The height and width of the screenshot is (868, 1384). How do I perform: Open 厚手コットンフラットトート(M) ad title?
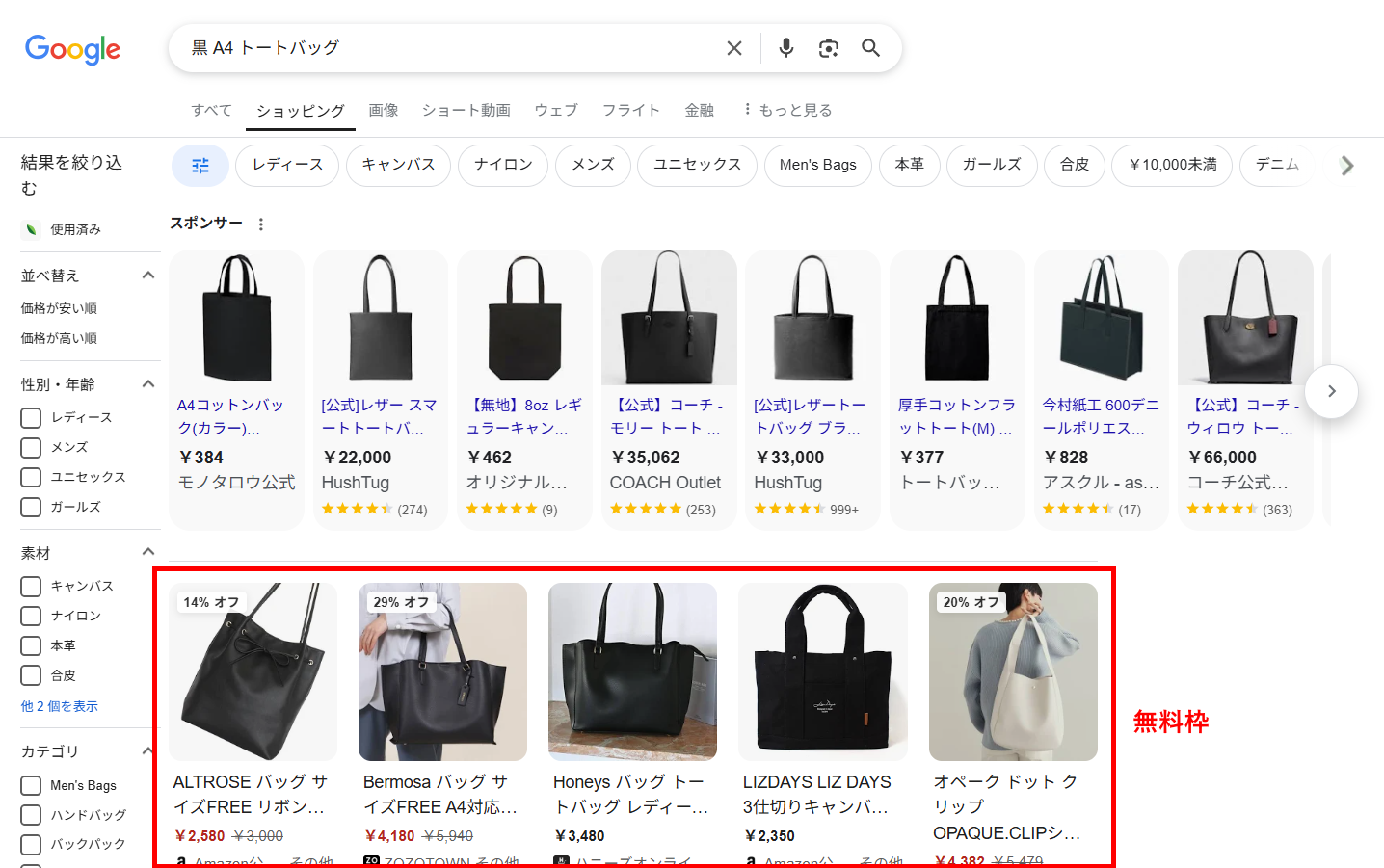click(x=956, y=416)
